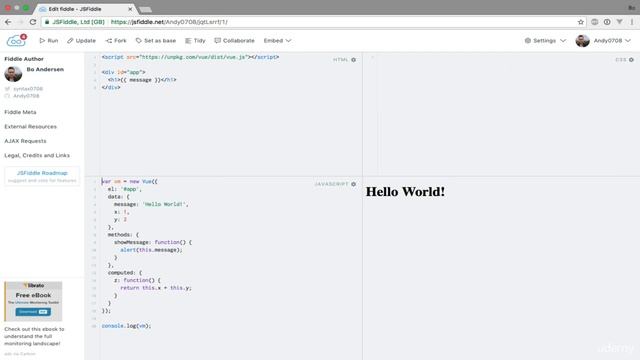Click the Andy0708 profile avatar
The width and height of the screenshot is (640, 360).
point(582,41)
